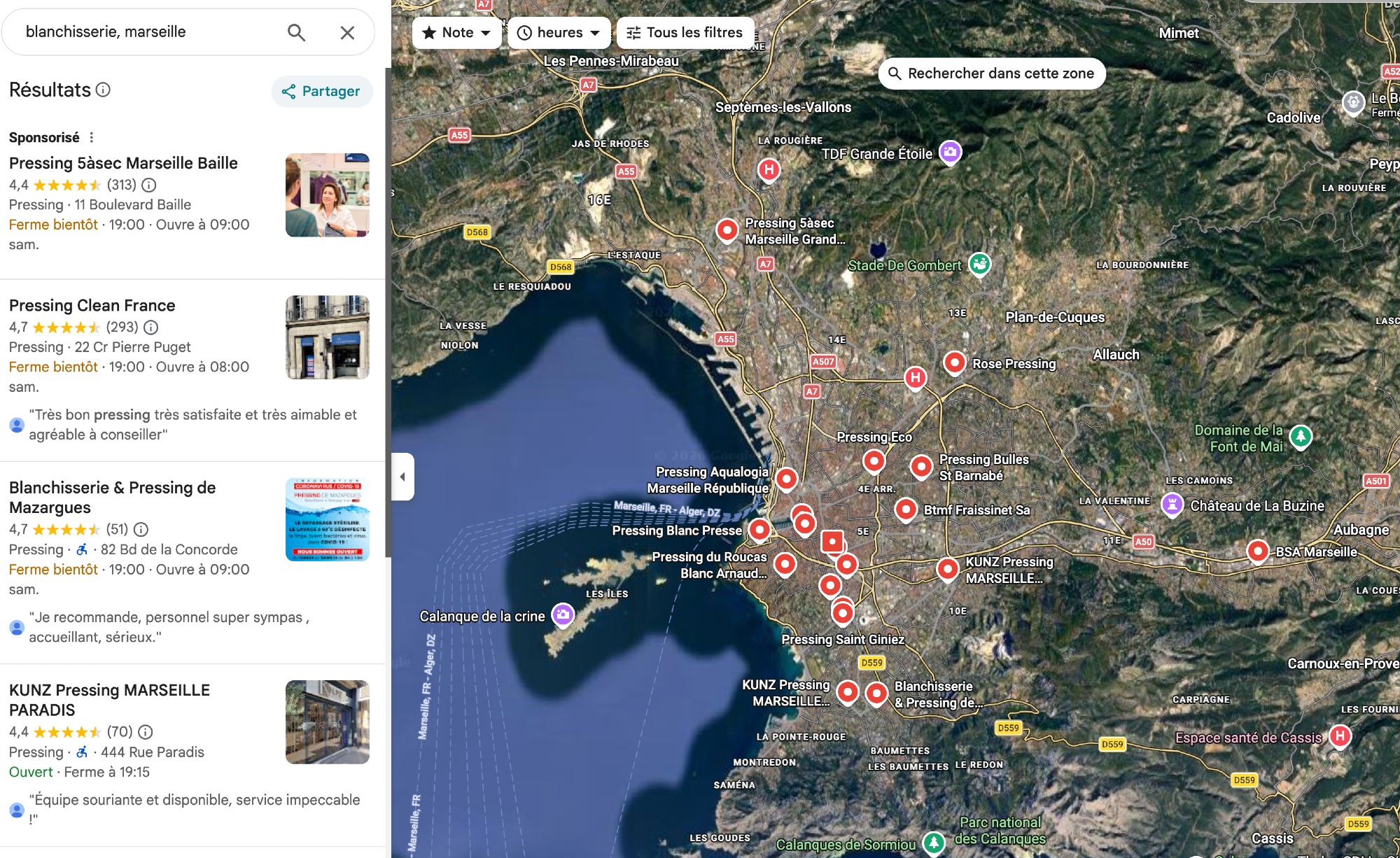Collapse the side results panel
1400x858 pixels.
pyautogui.click(x=402, y=477)
